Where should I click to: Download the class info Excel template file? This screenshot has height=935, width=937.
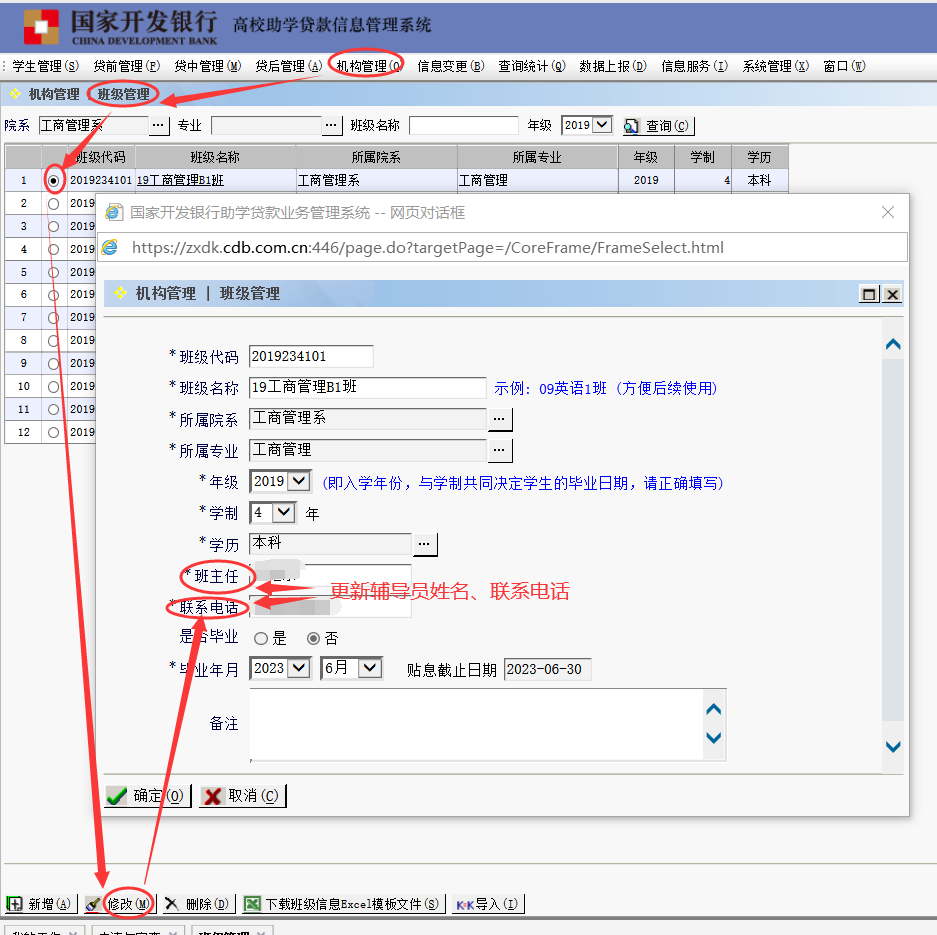[342, 904]
